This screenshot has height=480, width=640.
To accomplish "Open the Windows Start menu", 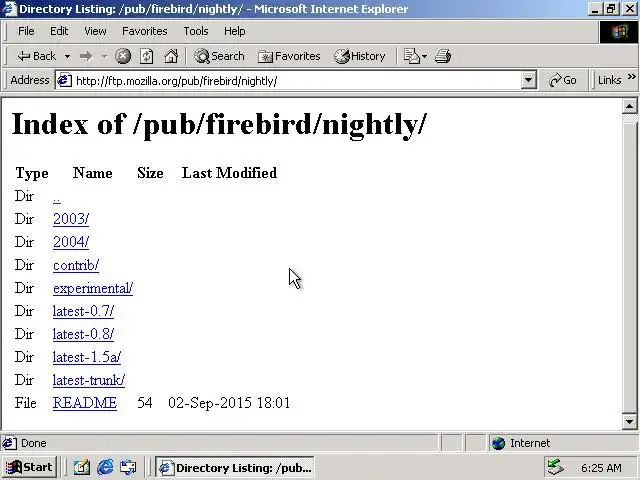I will click(29, 467).
